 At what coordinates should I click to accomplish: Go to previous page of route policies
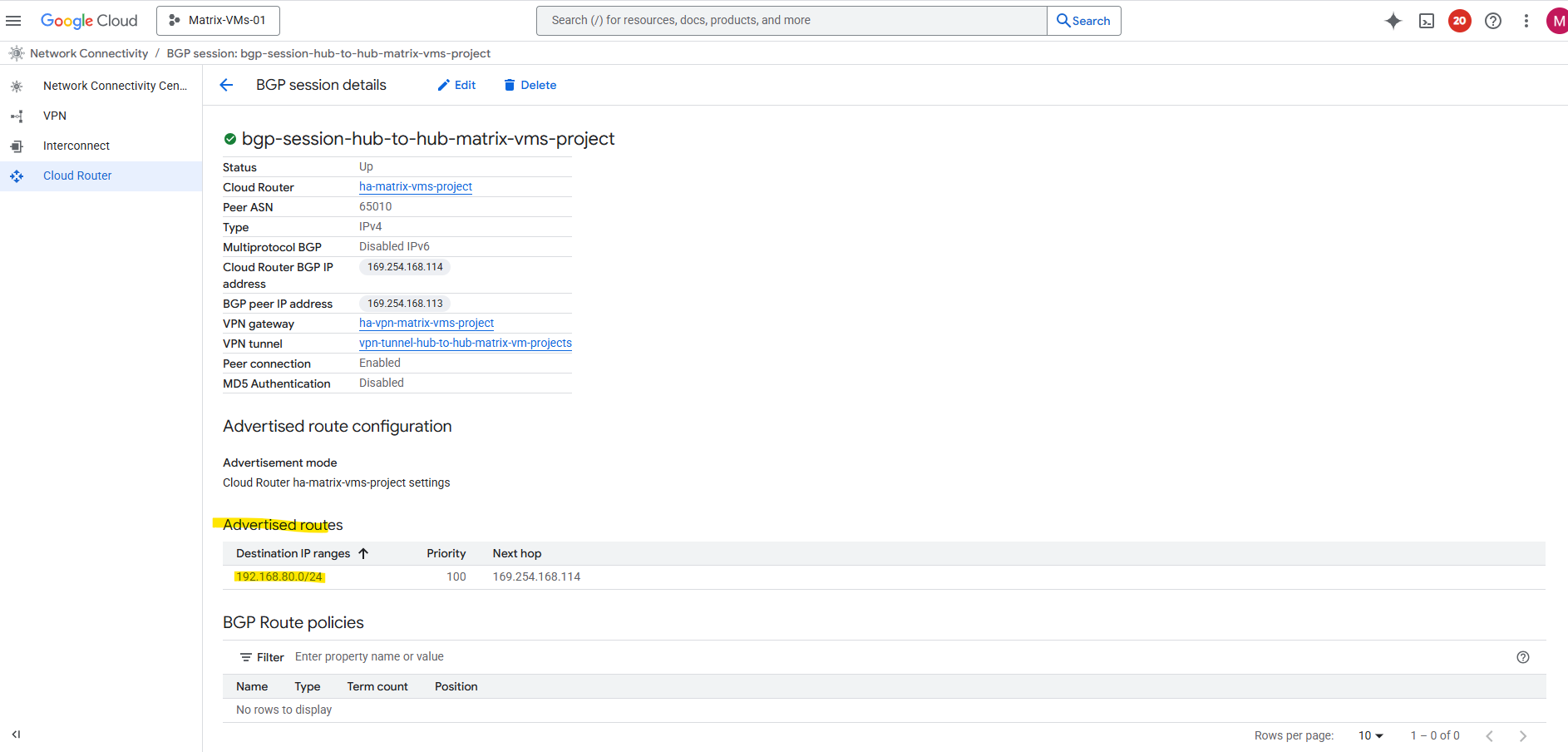tap(1490, 735)
